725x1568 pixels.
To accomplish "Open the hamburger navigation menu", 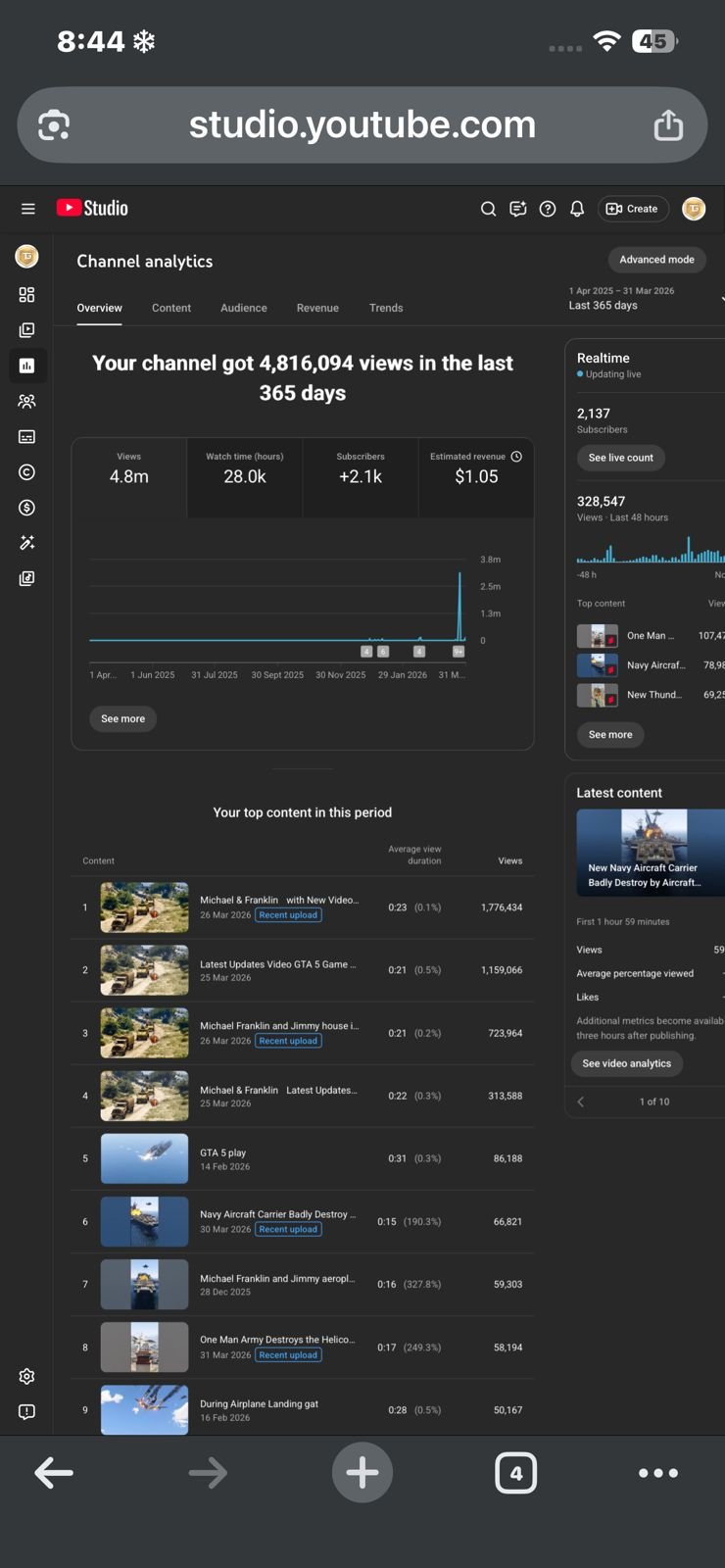I will [x=27, y=209].
